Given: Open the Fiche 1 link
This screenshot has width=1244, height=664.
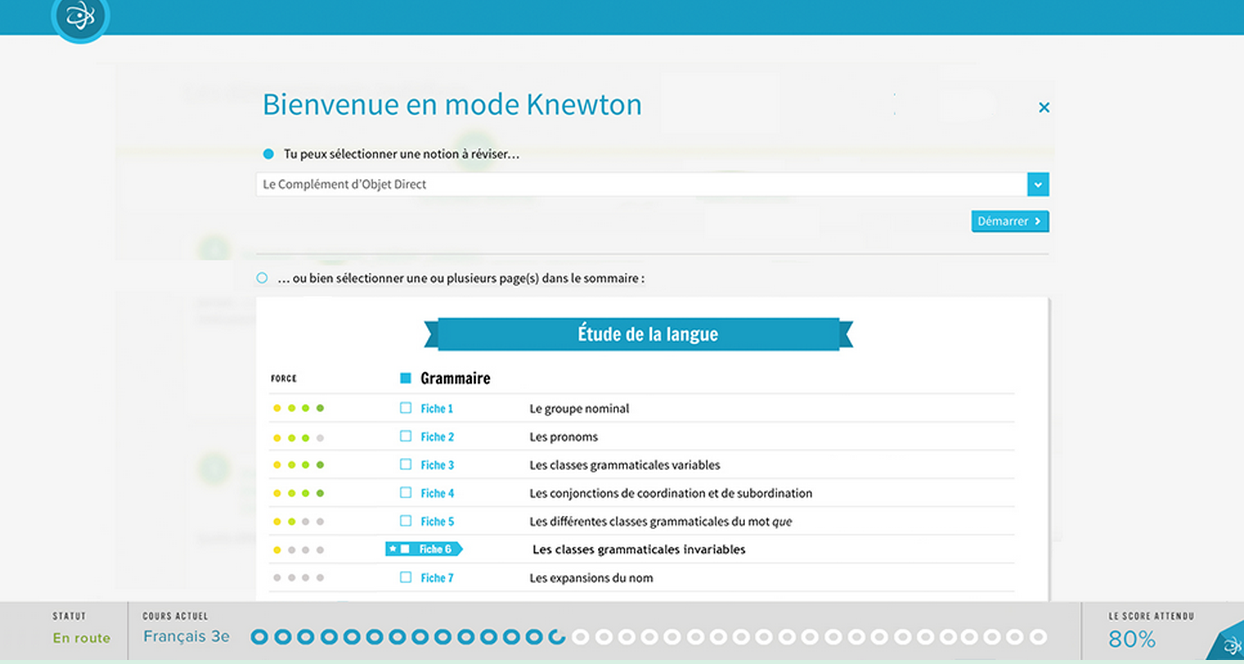Looking at the screenshot, I should coord(437,409).
